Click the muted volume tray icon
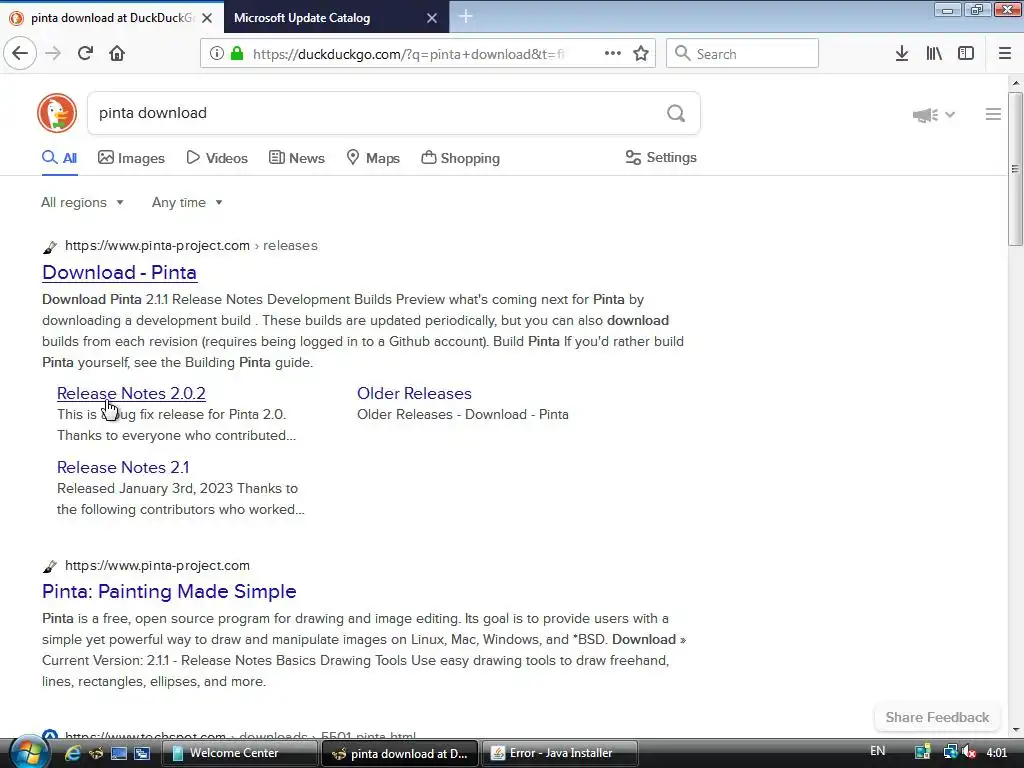The width and height of the screenshot is (1024, 768). (x=969, y=753)
